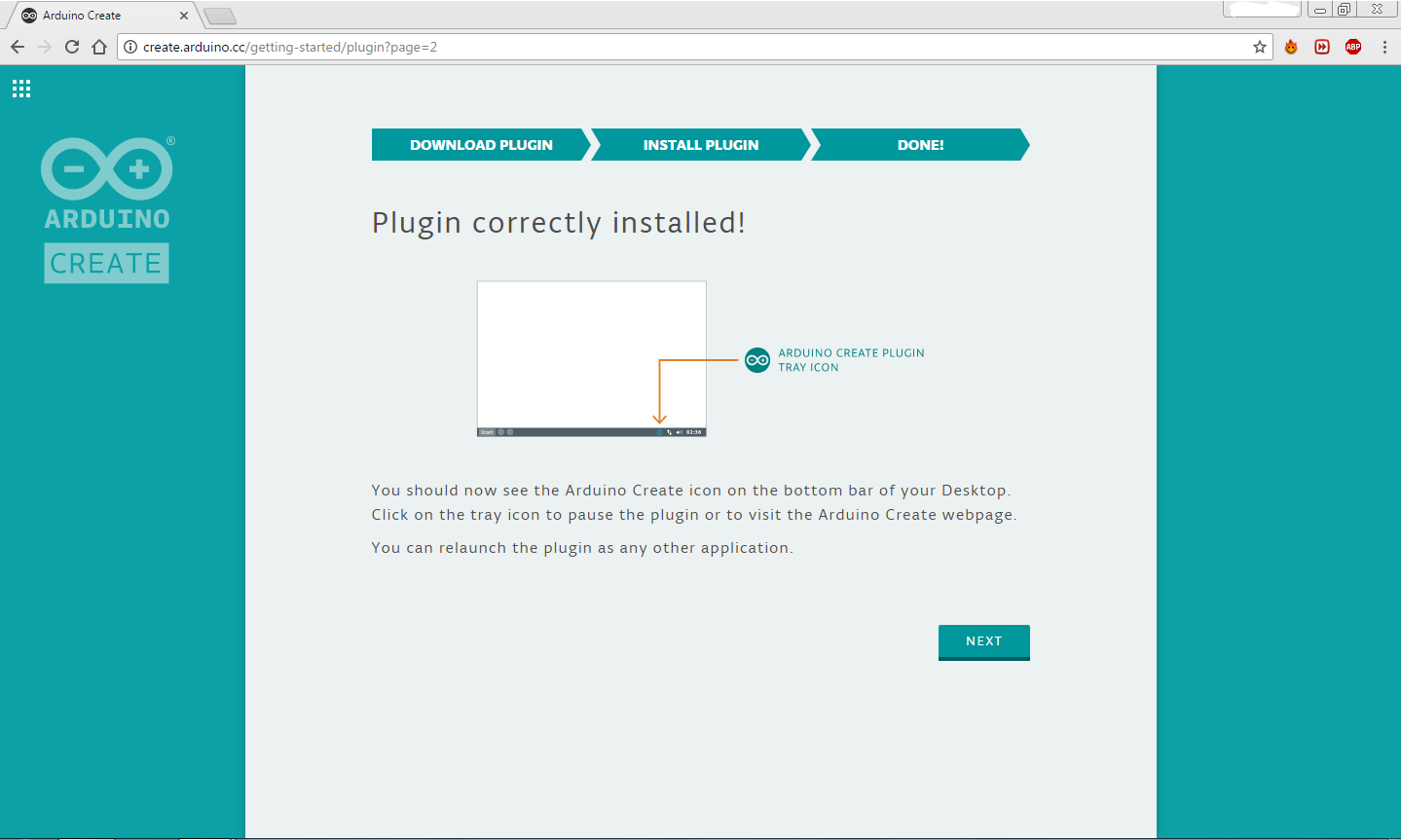Click the DONE! step progress segment
The width and height of the screenshot is (1401, 840).
pyautogui.click(x=919, y=144)
